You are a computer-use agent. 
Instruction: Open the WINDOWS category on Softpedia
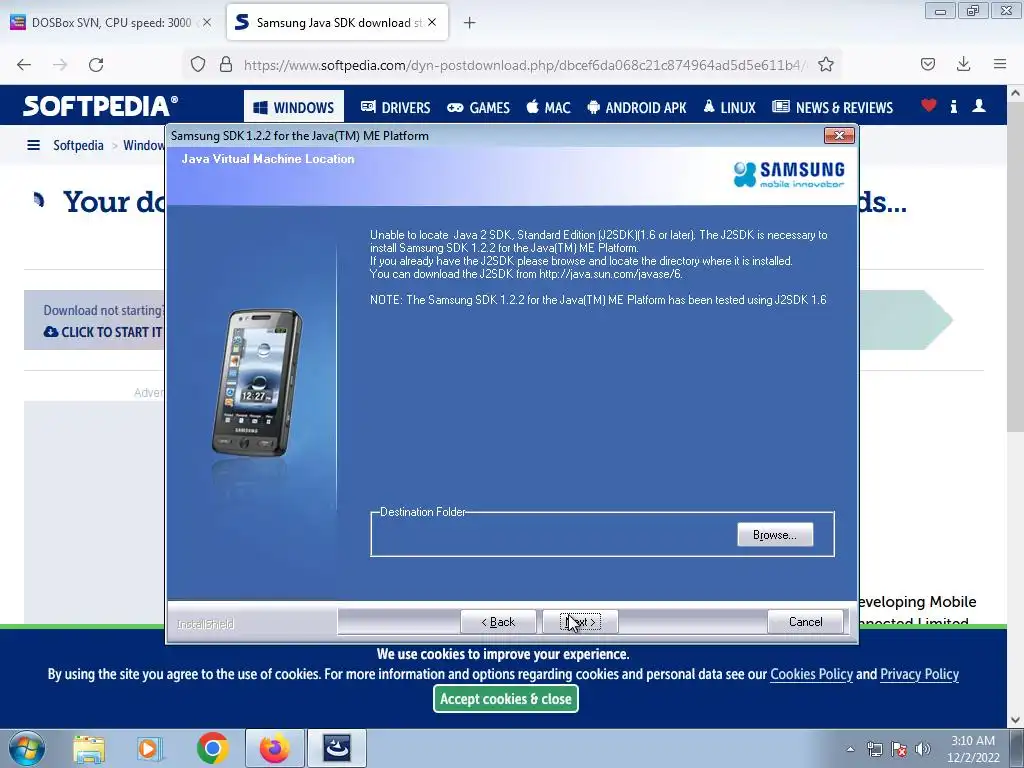click(x=294, y=106)
